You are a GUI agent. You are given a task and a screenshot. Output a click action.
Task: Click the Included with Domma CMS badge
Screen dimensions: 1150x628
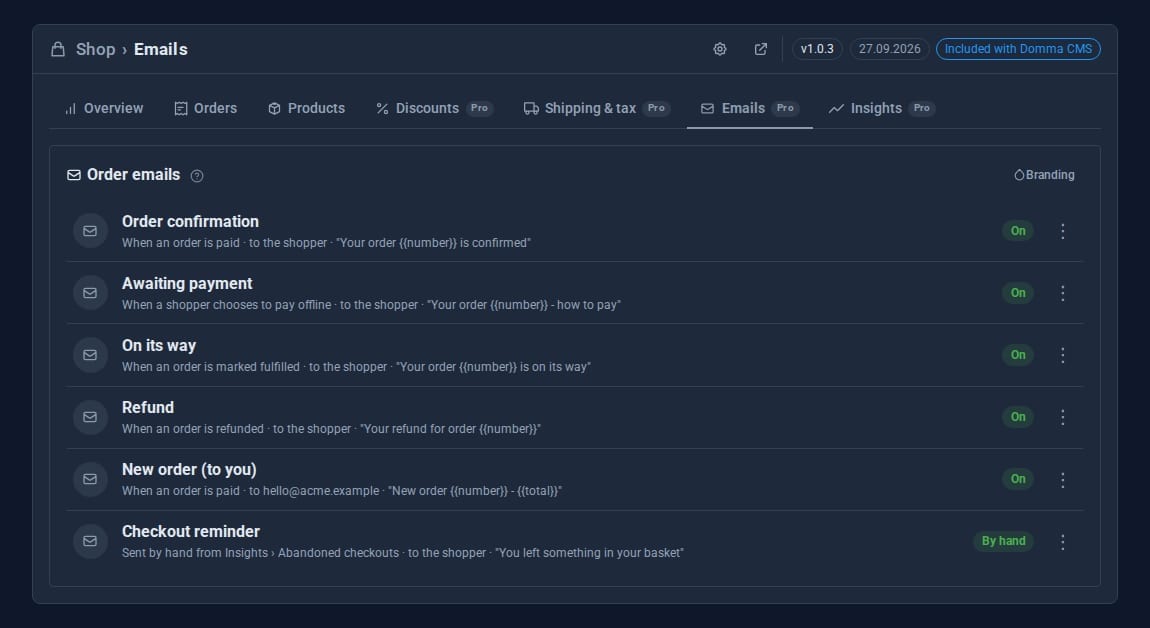point(1018,49)
